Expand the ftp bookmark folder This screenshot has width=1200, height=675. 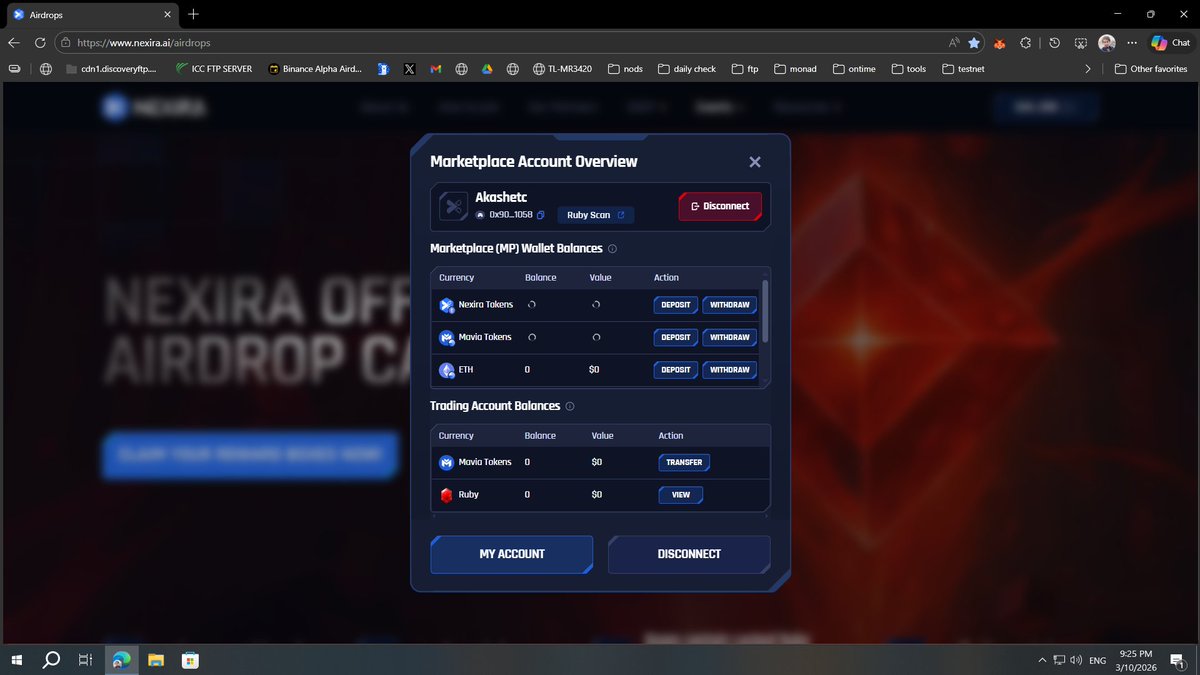point(745,69)
